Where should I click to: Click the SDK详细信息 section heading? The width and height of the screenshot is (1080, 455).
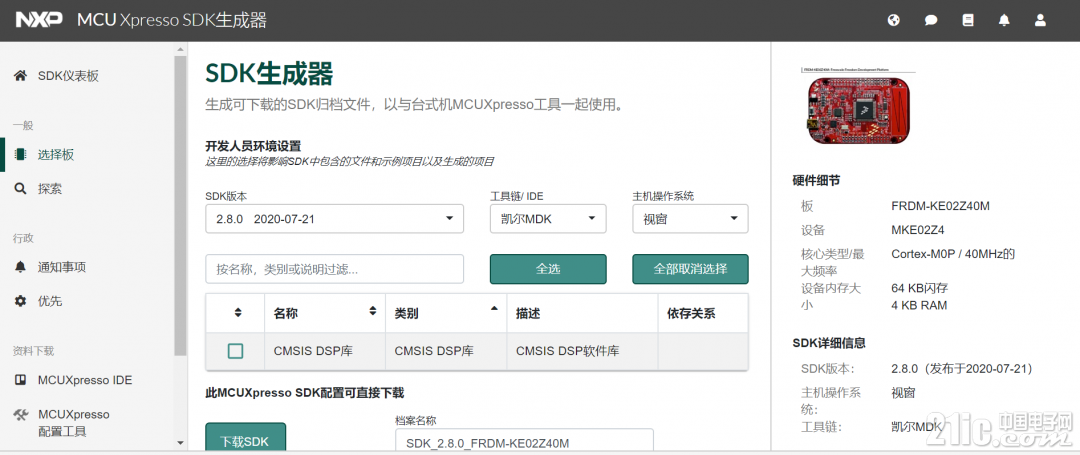pos(829,343)
